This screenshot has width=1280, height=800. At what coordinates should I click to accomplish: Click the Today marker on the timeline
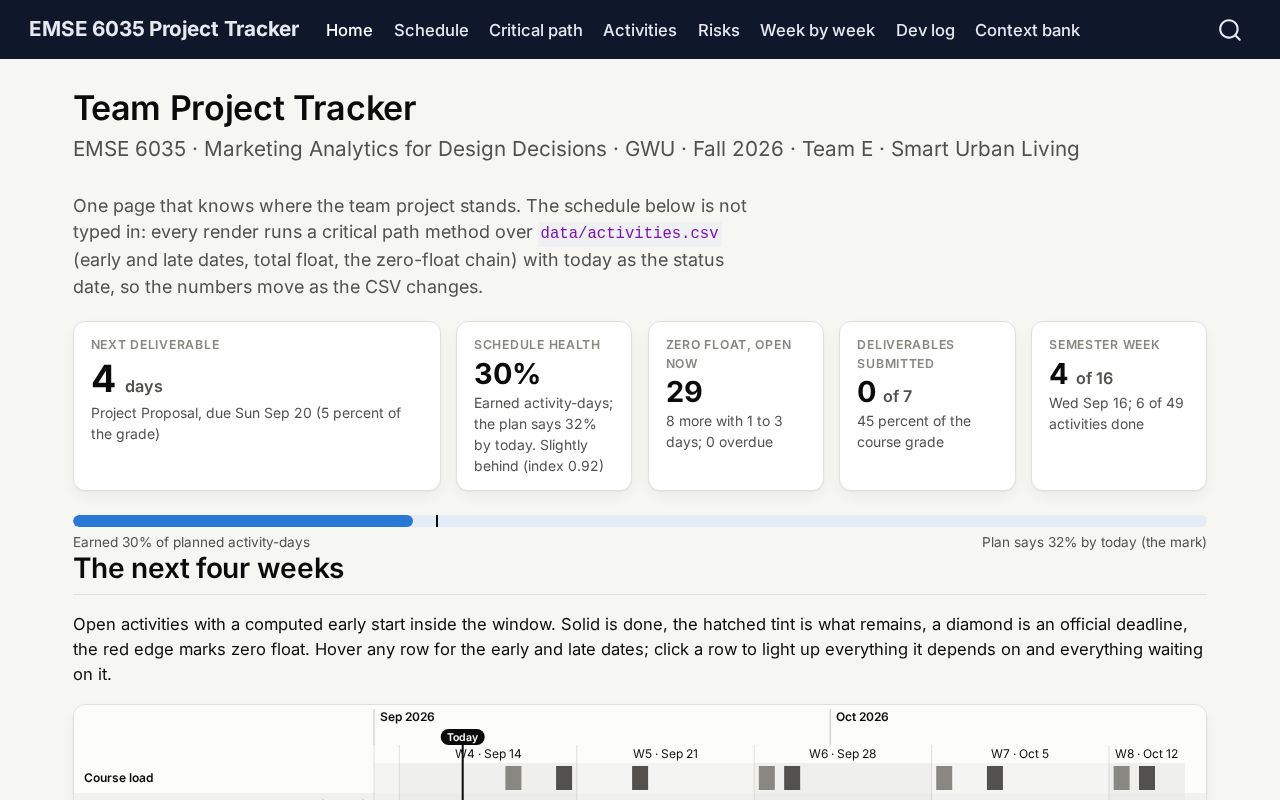(x=462, y=737)
